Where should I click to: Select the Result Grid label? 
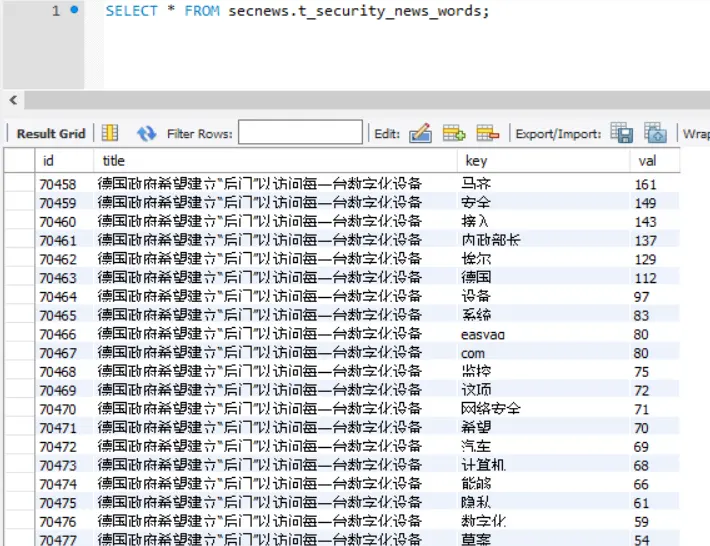coord(51,134)
